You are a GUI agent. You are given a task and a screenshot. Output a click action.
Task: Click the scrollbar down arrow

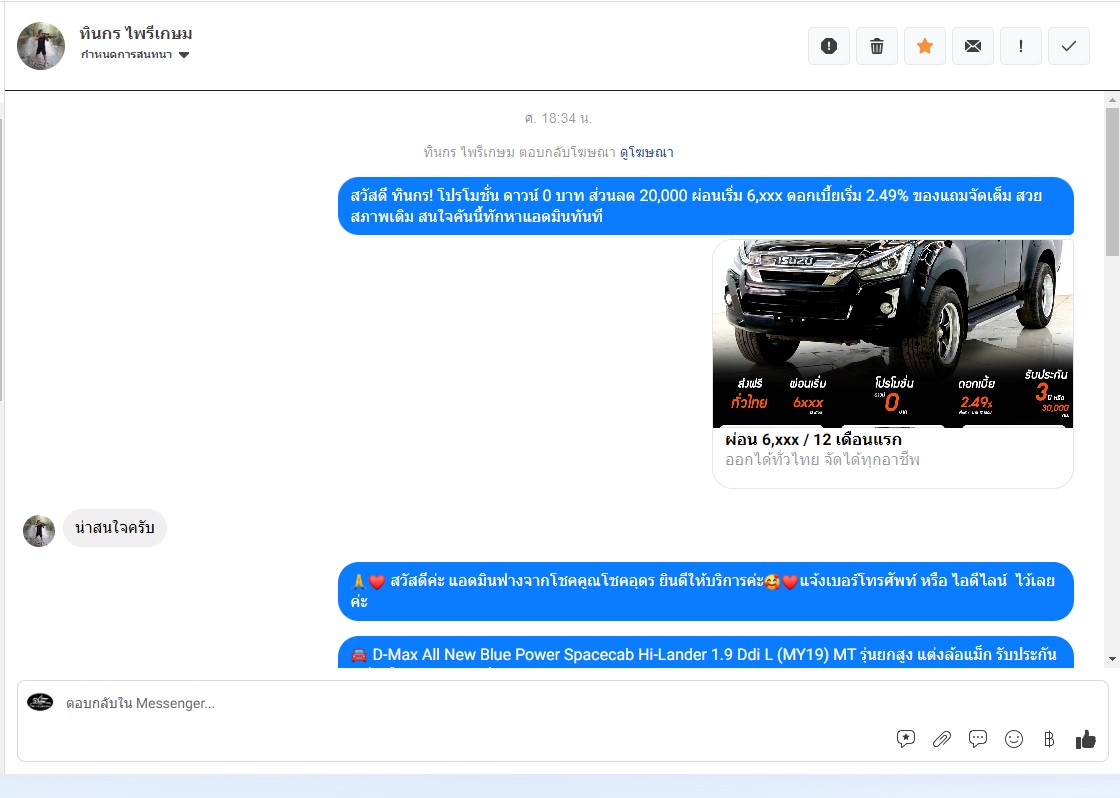[1112, 659]
